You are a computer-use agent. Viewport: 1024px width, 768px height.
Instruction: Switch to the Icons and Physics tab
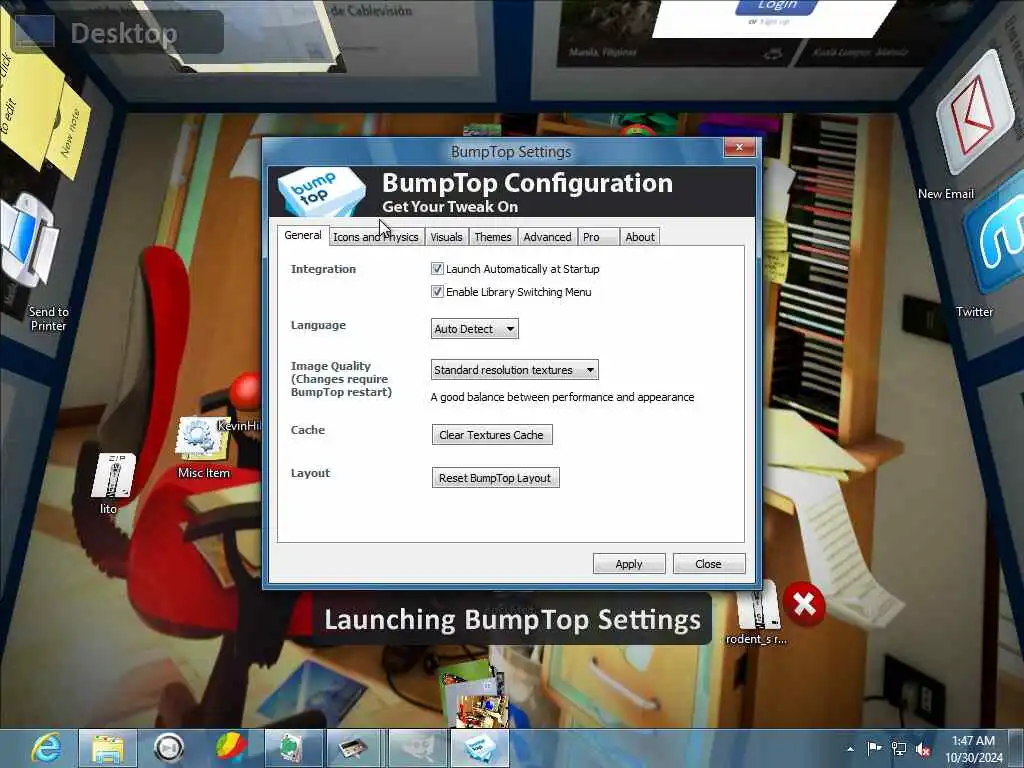click(x=376, y=236)
